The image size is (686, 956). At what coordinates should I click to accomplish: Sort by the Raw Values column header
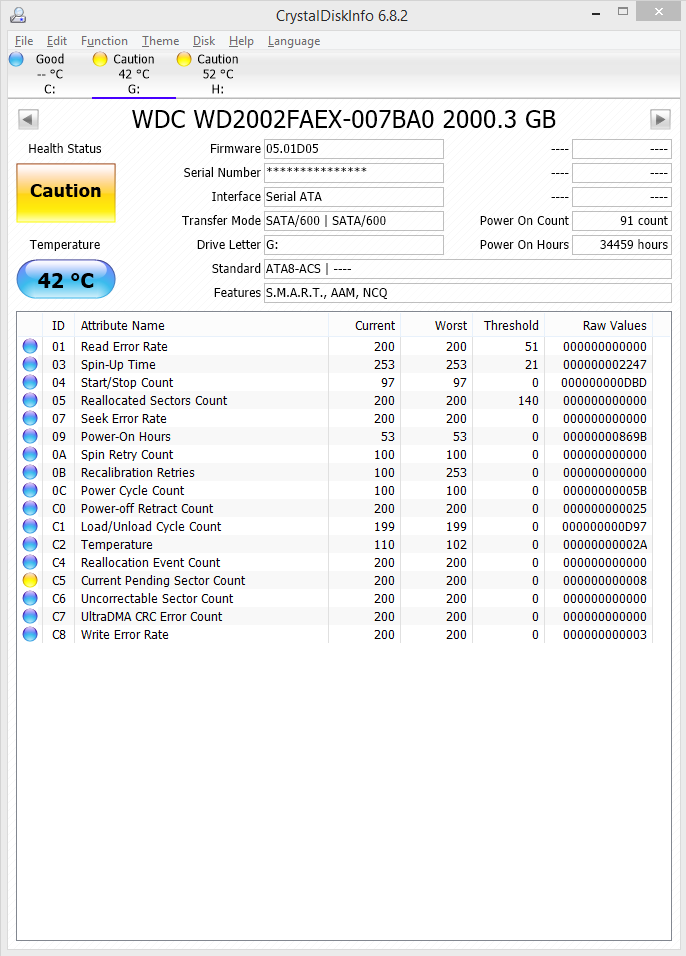614,326
